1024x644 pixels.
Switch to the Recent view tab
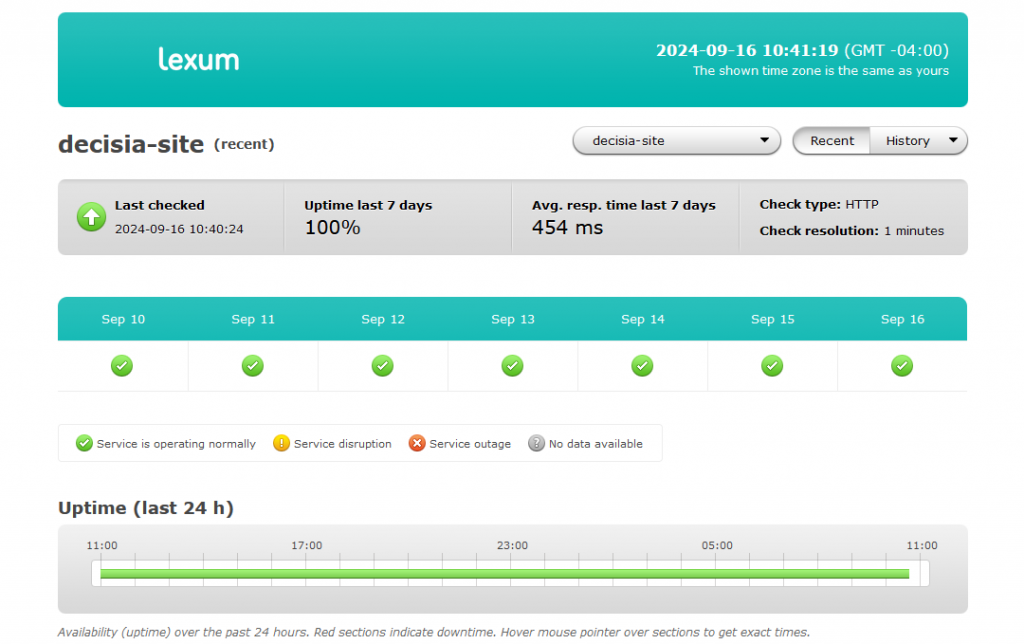tap(832, 141)
